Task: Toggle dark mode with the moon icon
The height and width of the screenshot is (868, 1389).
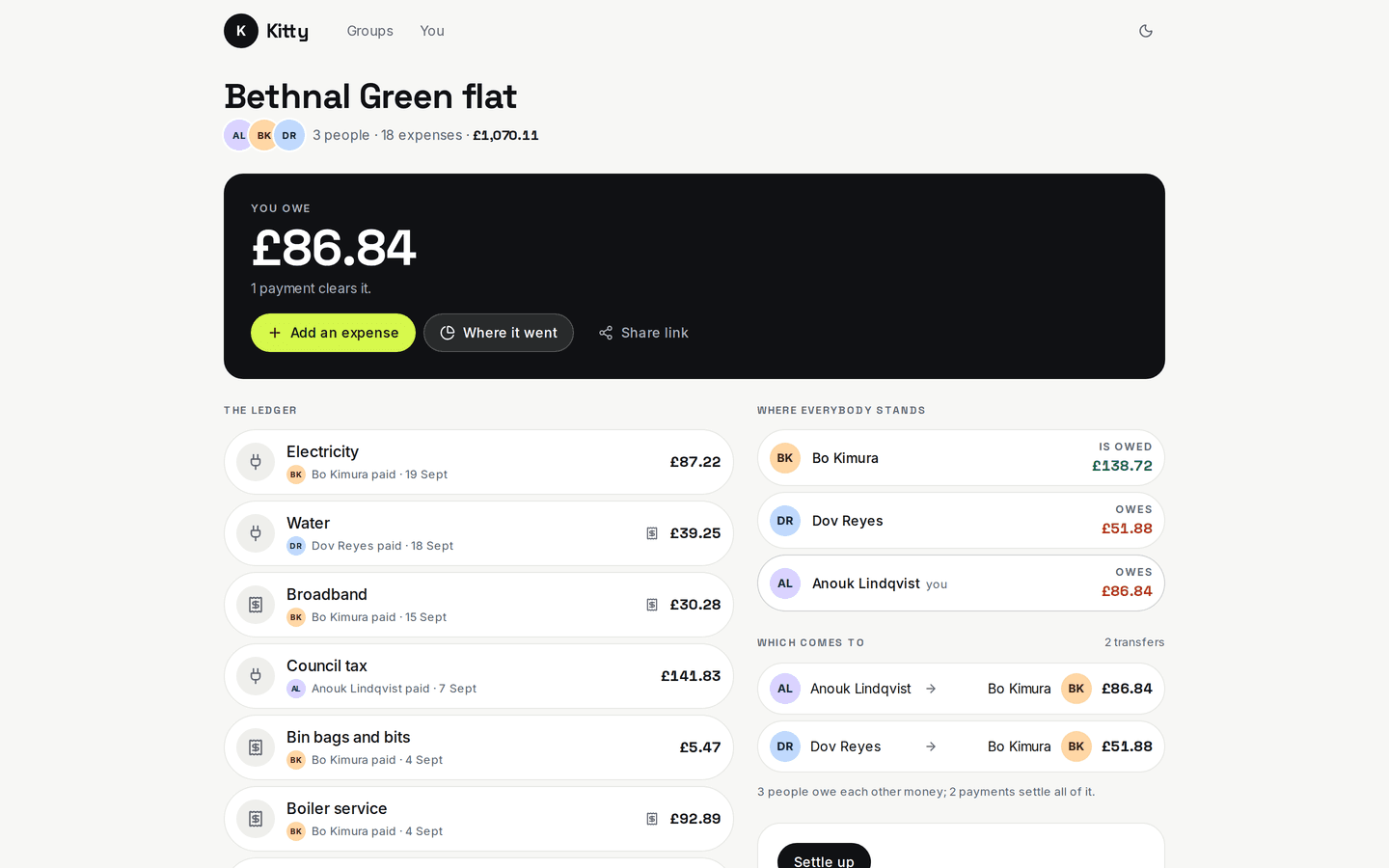Action: pos(1146,31)
